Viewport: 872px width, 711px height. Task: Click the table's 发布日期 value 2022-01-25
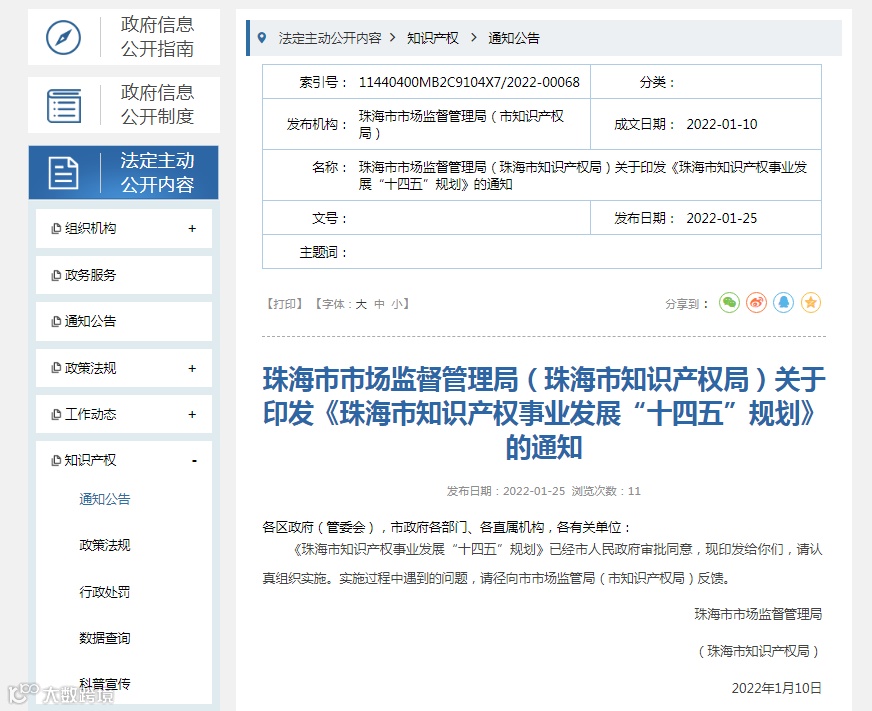click(x=722, y=218)
